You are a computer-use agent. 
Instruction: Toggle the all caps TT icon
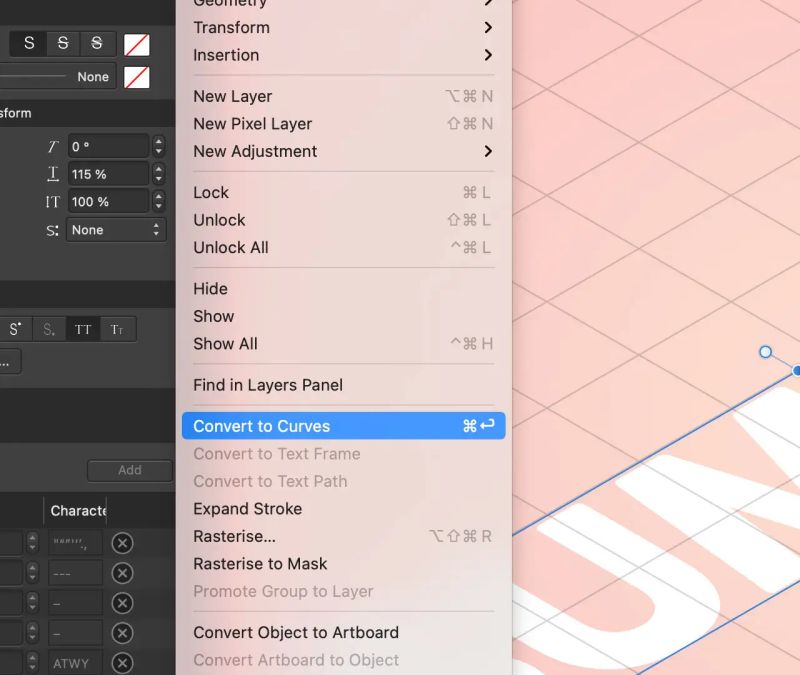[83, 329]
